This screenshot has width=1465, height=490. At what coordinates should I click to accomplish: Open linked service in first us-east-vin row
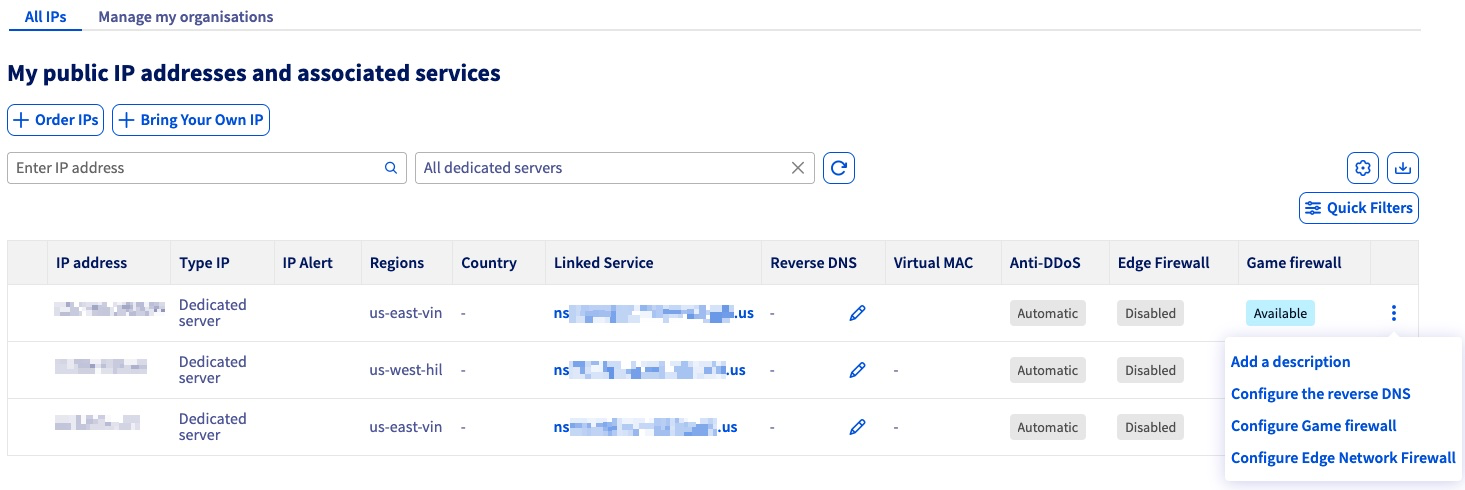pyautogui.click(x=654, y=313)
